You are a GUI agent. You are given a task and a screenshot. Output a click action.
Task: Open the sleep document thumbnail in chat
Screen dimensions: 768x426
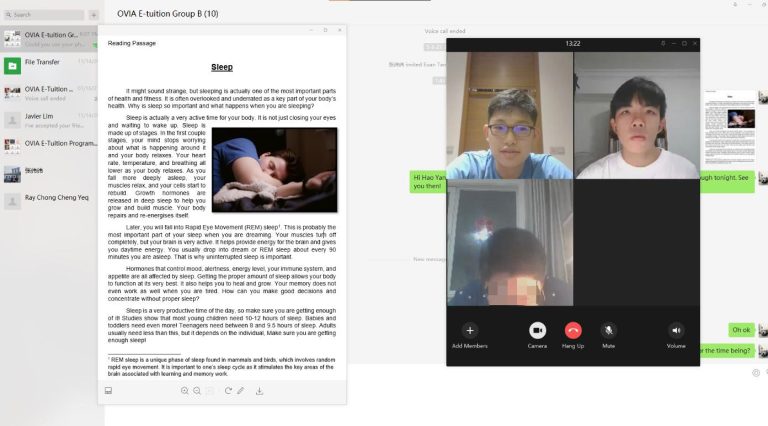pos(728,126)
